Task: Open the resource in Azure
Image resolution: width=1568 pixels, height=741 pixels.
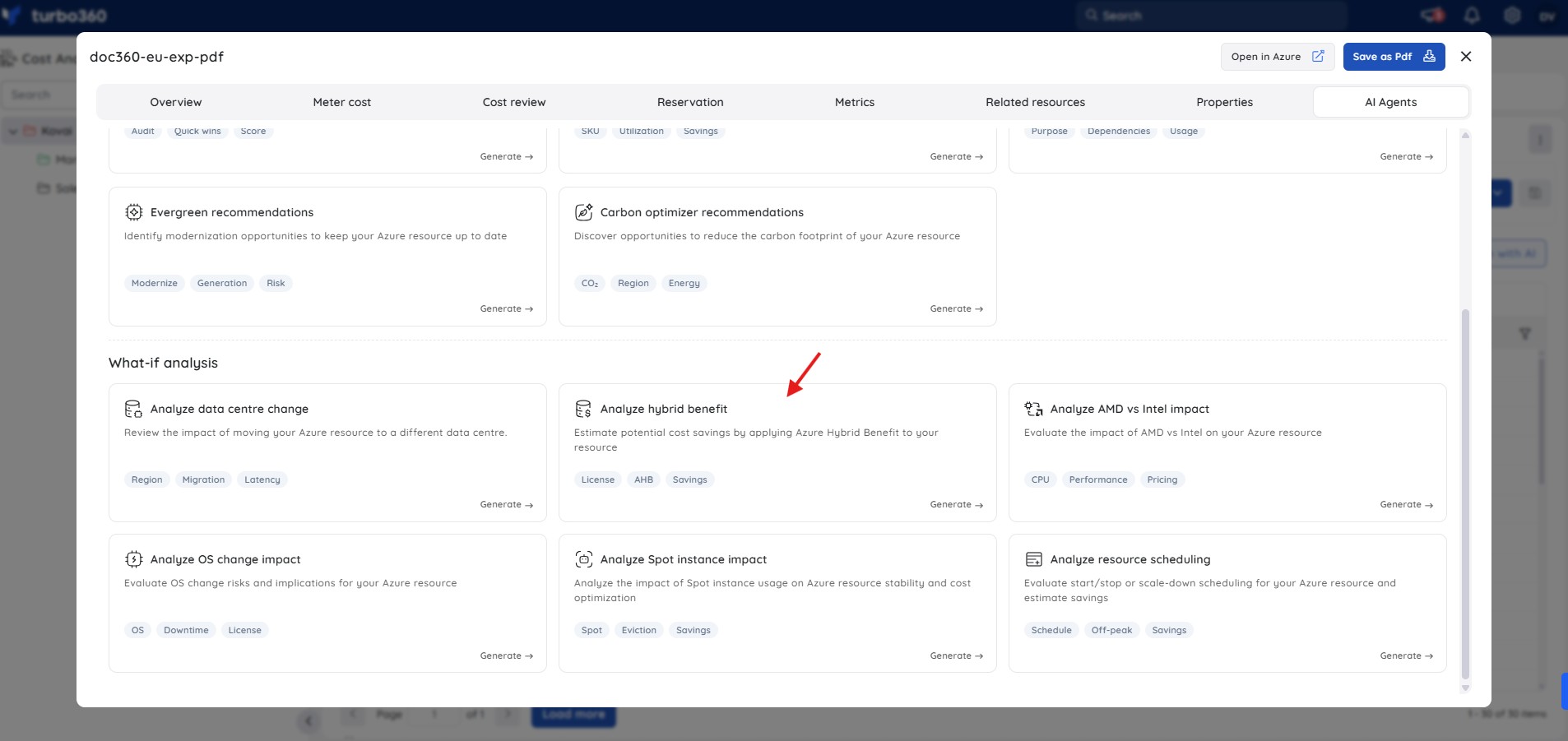Action: pyautogui.click(x=1278, y=57)
